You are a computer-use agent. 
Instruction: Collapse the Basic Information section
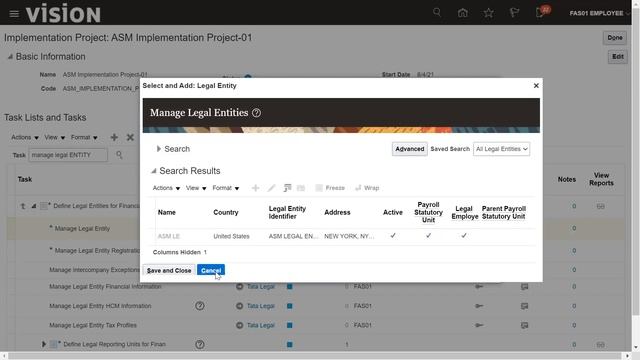coord(10,57)
